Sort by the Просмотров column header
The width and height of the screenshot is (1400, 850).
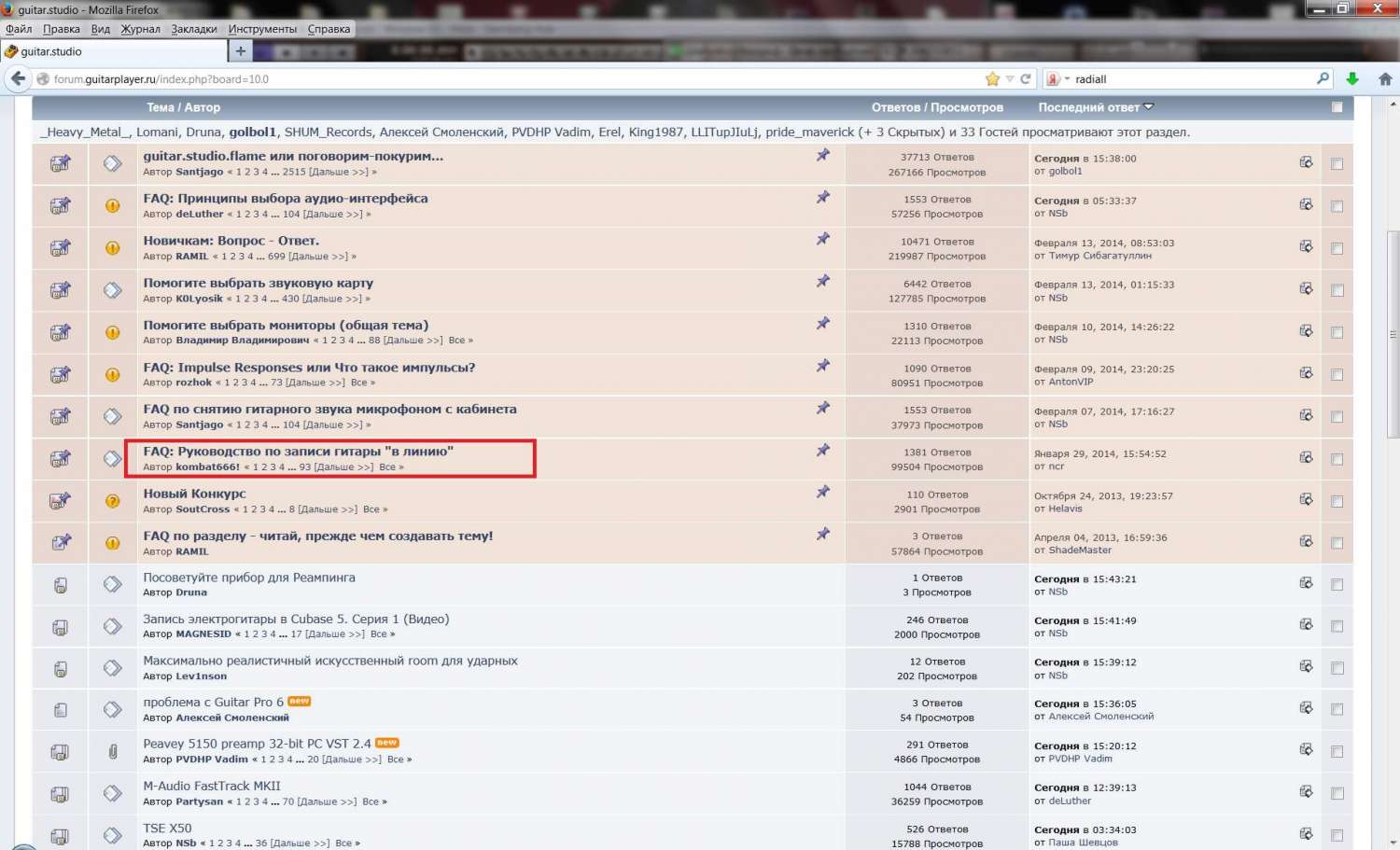point(967,107)
